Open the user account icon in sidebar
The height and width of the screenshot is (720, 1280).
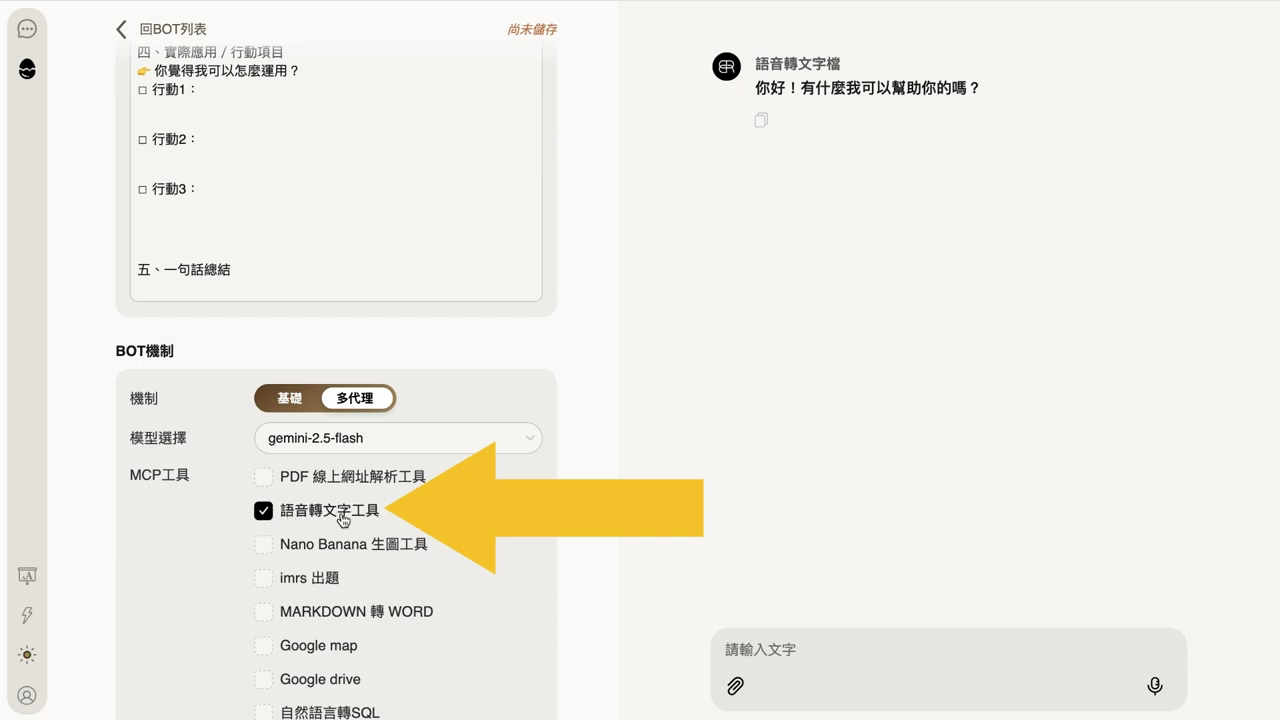[27, 695]
